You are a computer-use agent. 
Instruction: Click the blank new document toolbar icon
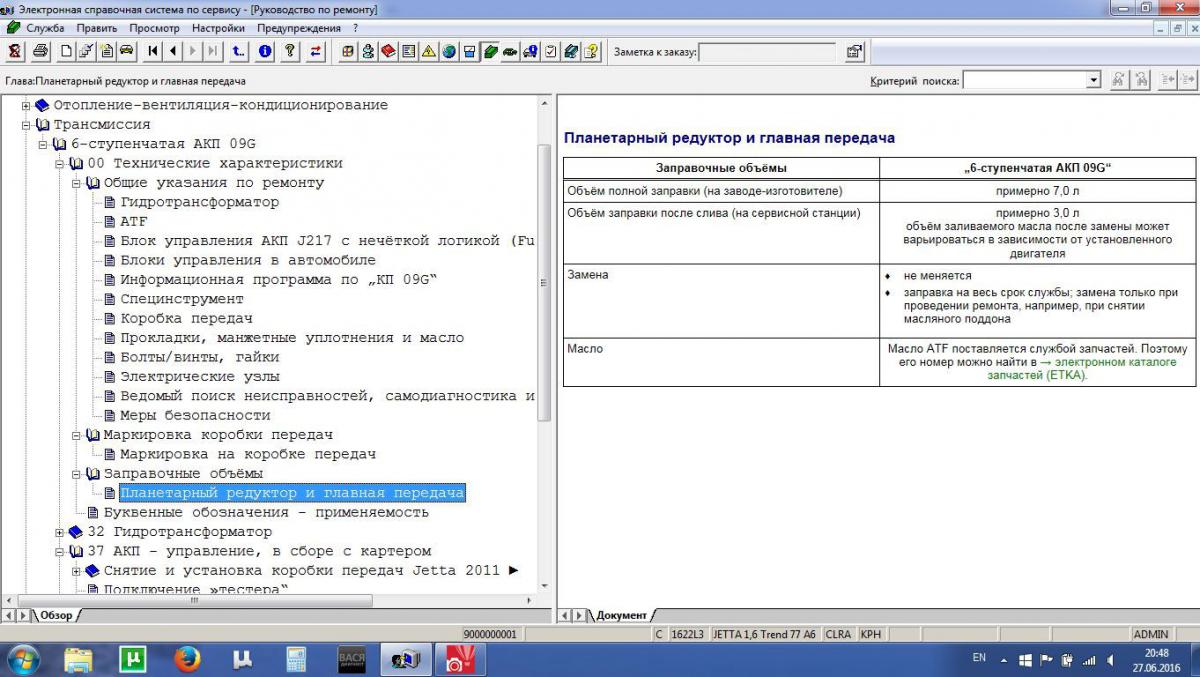point(66,51)
